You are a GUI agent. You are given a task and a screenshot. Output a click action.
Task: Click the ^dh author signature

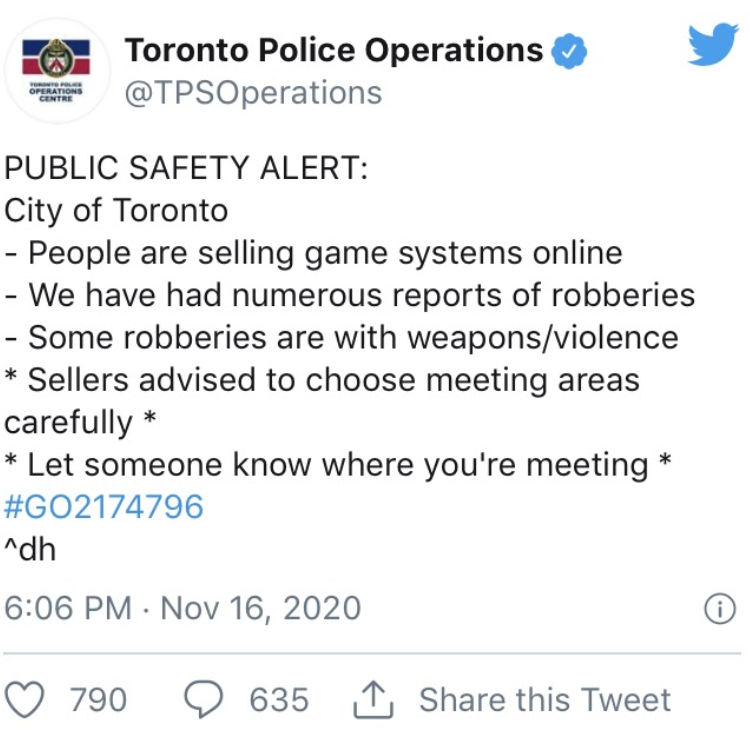[30, 549]
